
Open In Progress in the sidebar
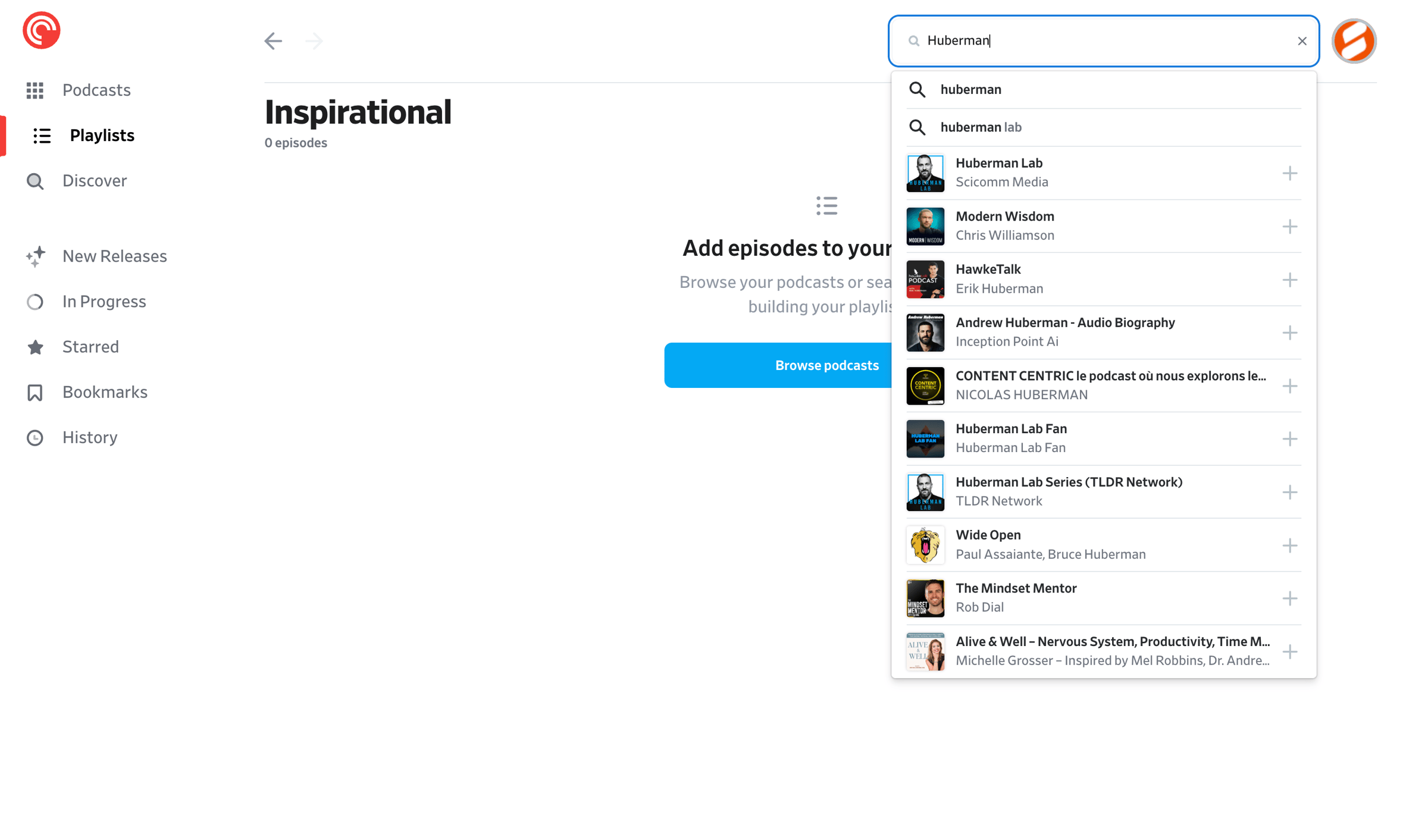(x=104, y=301)
